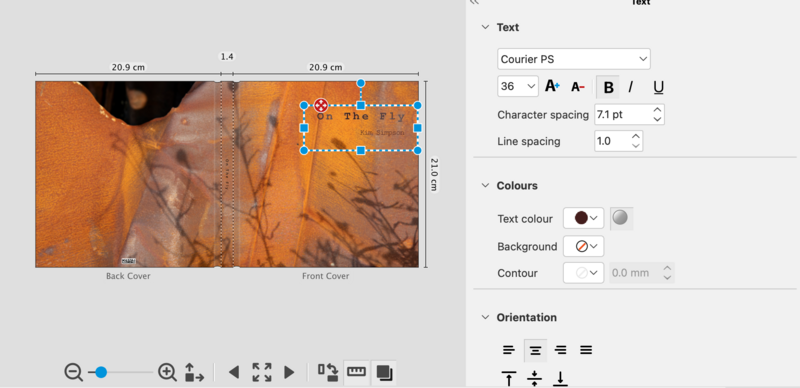The width and height of the screenshot is (800, 388).
Task: Click the swap page layout icon
Action: click(x=328, y=372)
